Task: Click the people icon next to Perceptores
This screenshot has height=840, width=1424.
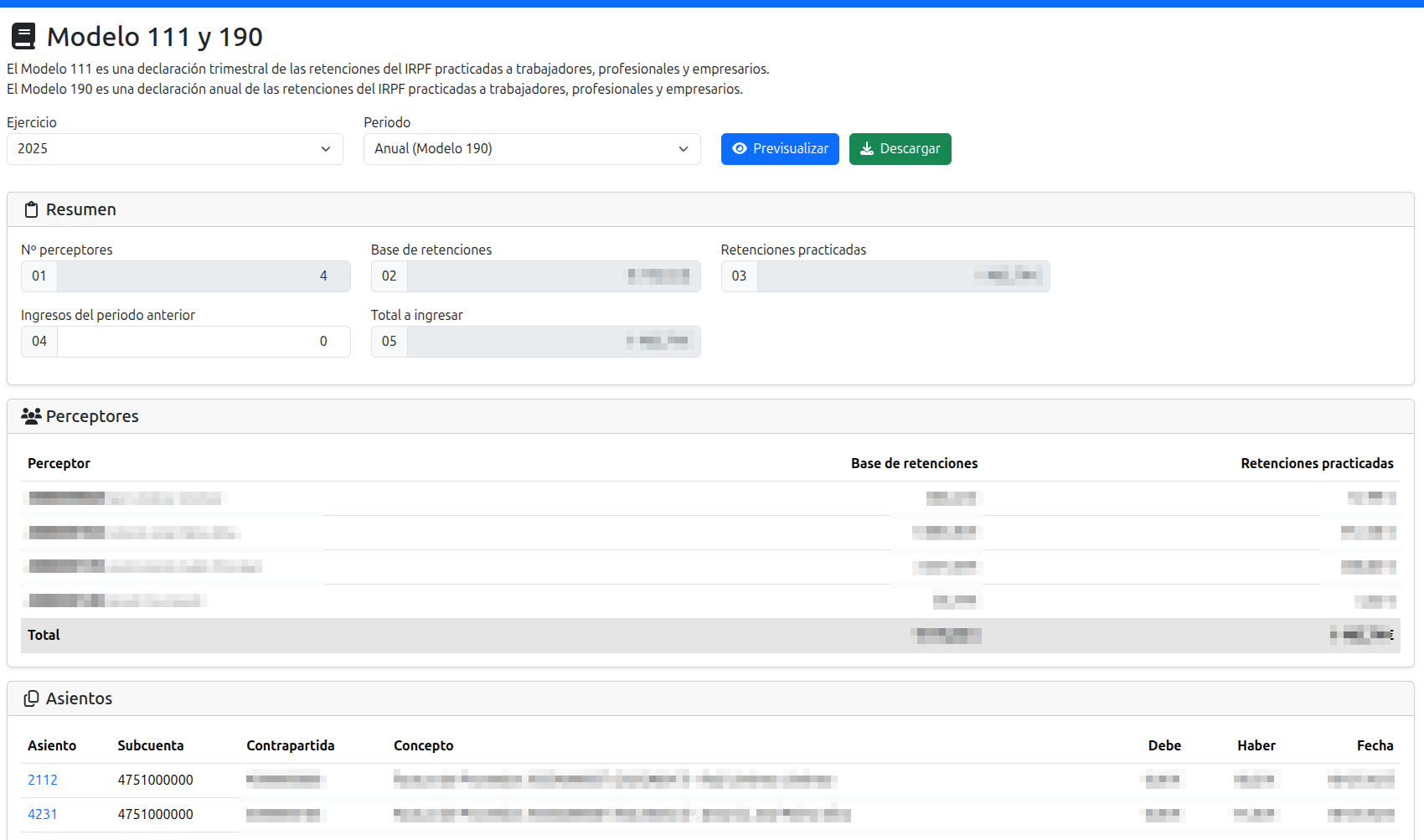Action: (x=31, y=416)
